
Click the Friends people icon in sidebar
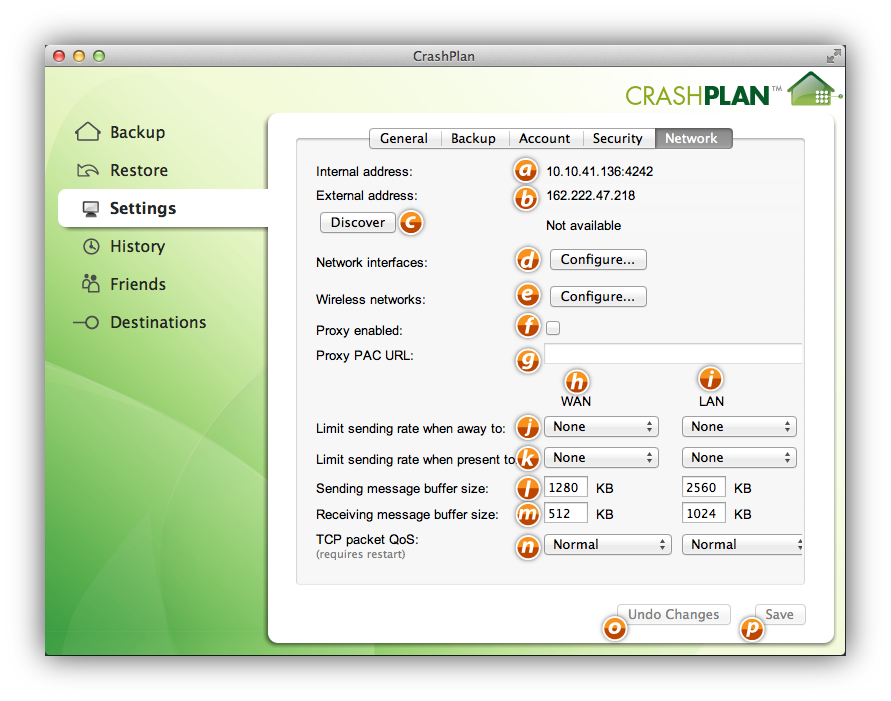tap(90, 283)
